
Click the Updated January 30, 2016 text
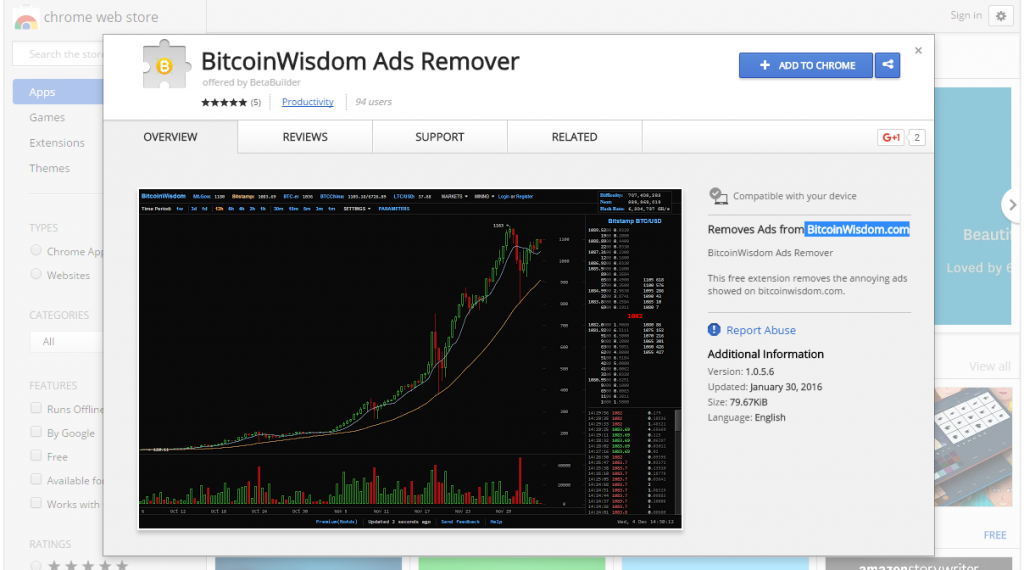pyautogui.click(x=765, y=387)
